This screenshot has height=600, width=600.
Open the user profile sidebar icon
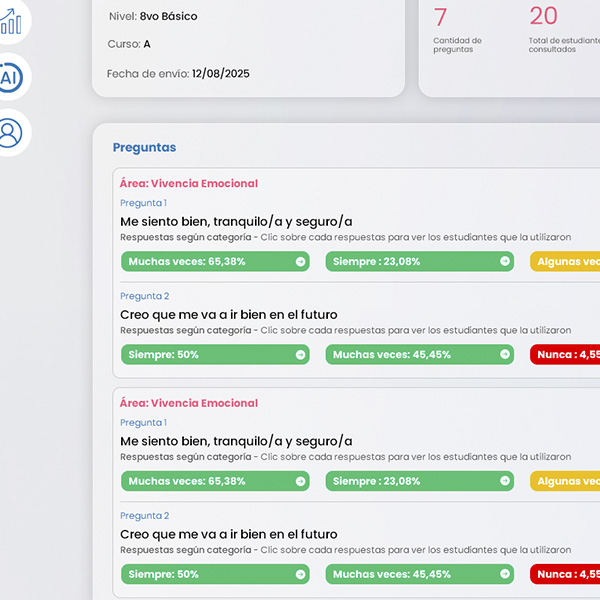pos(10,133)
